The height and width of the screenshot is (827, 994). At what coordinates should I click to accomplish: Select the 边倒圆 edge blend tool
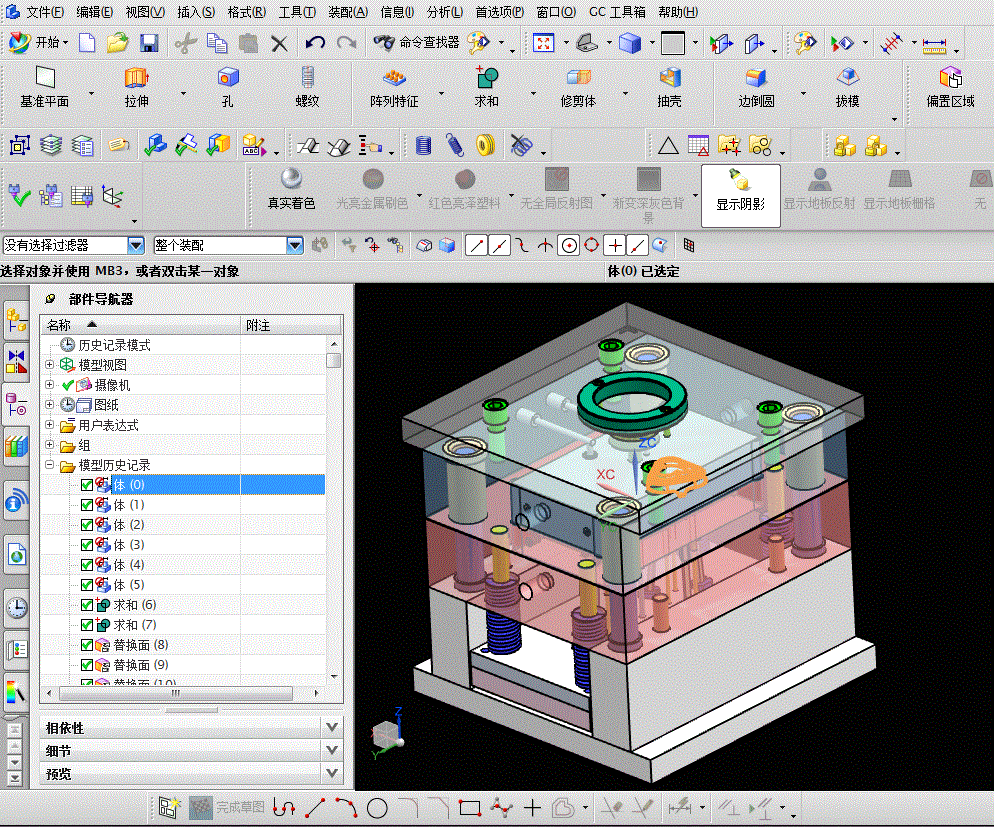click(x=756, y=87)
